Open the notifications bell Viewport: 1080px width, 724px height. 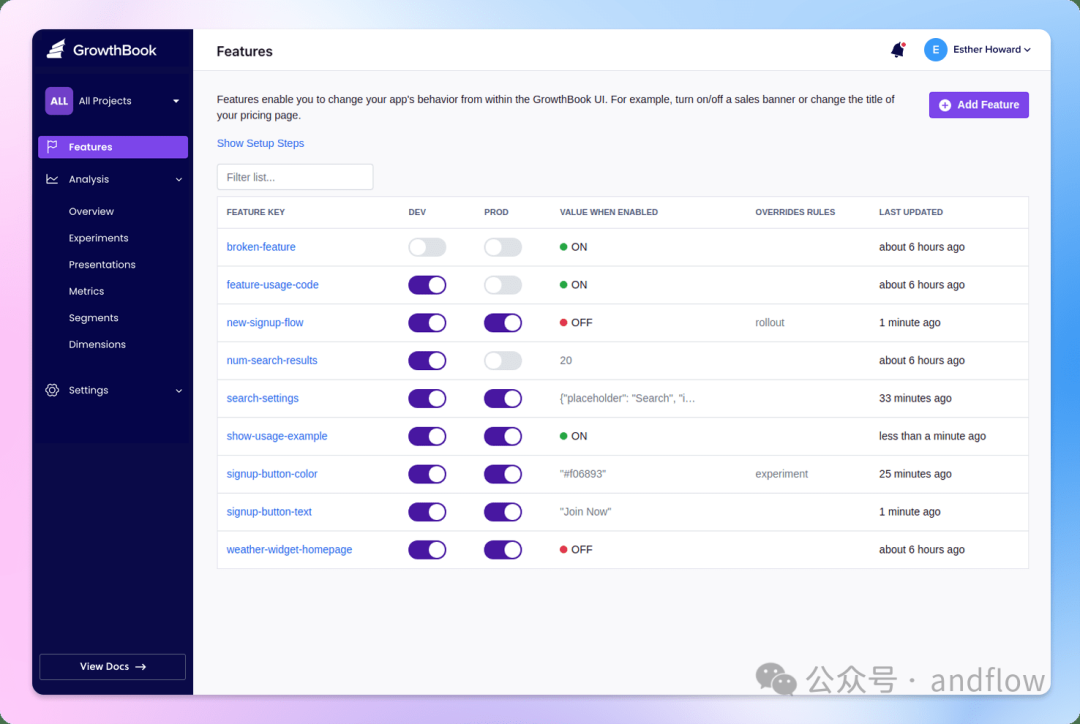click(897, 50)
